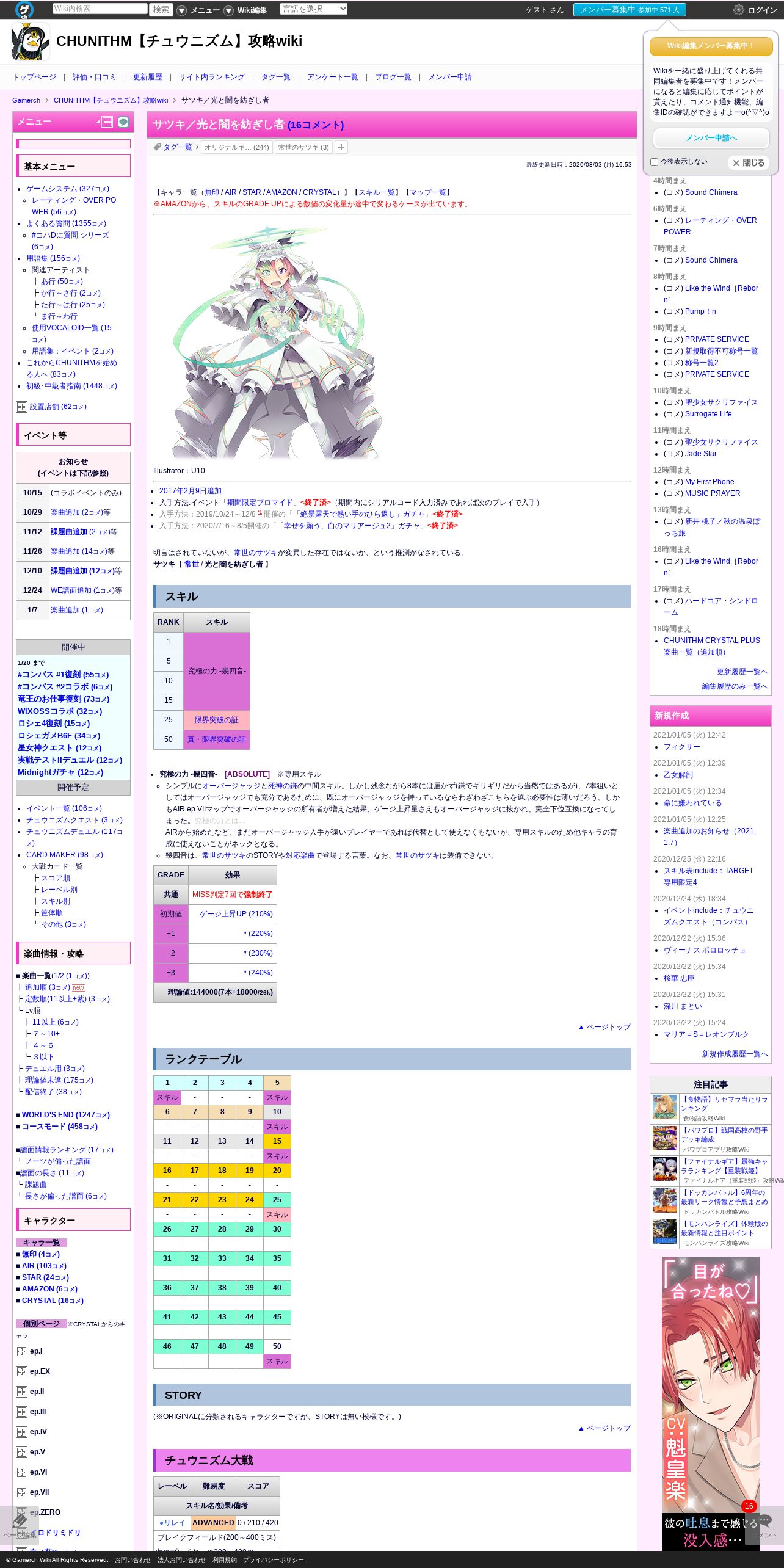Open the マップ一覧 link

[428, 192]
